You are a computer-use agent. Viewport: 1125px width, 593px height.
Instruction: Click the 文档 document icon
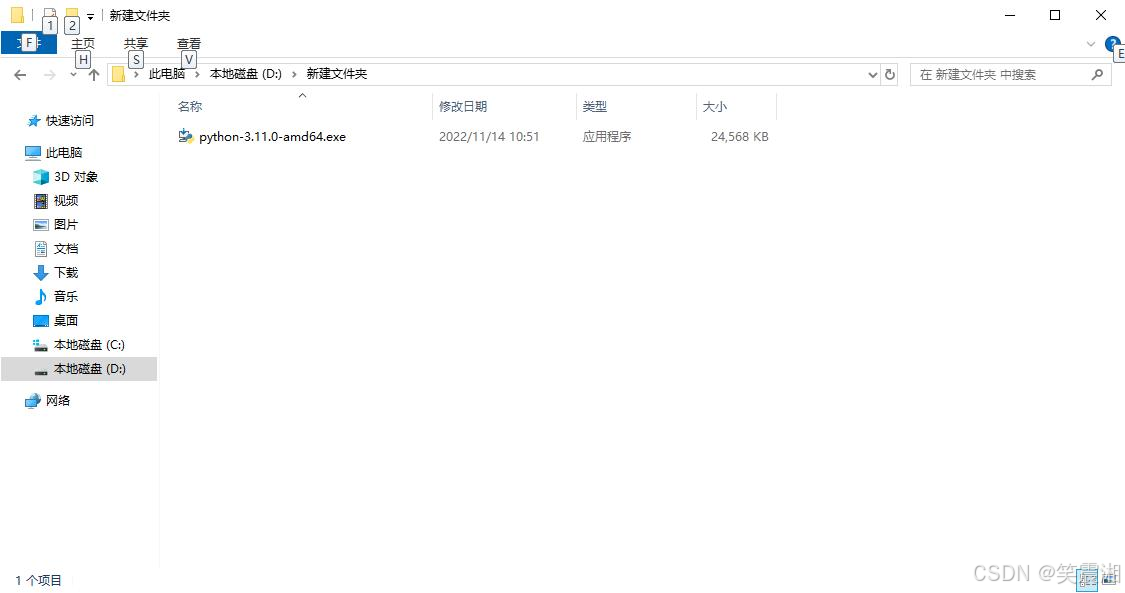pos(41,249)
